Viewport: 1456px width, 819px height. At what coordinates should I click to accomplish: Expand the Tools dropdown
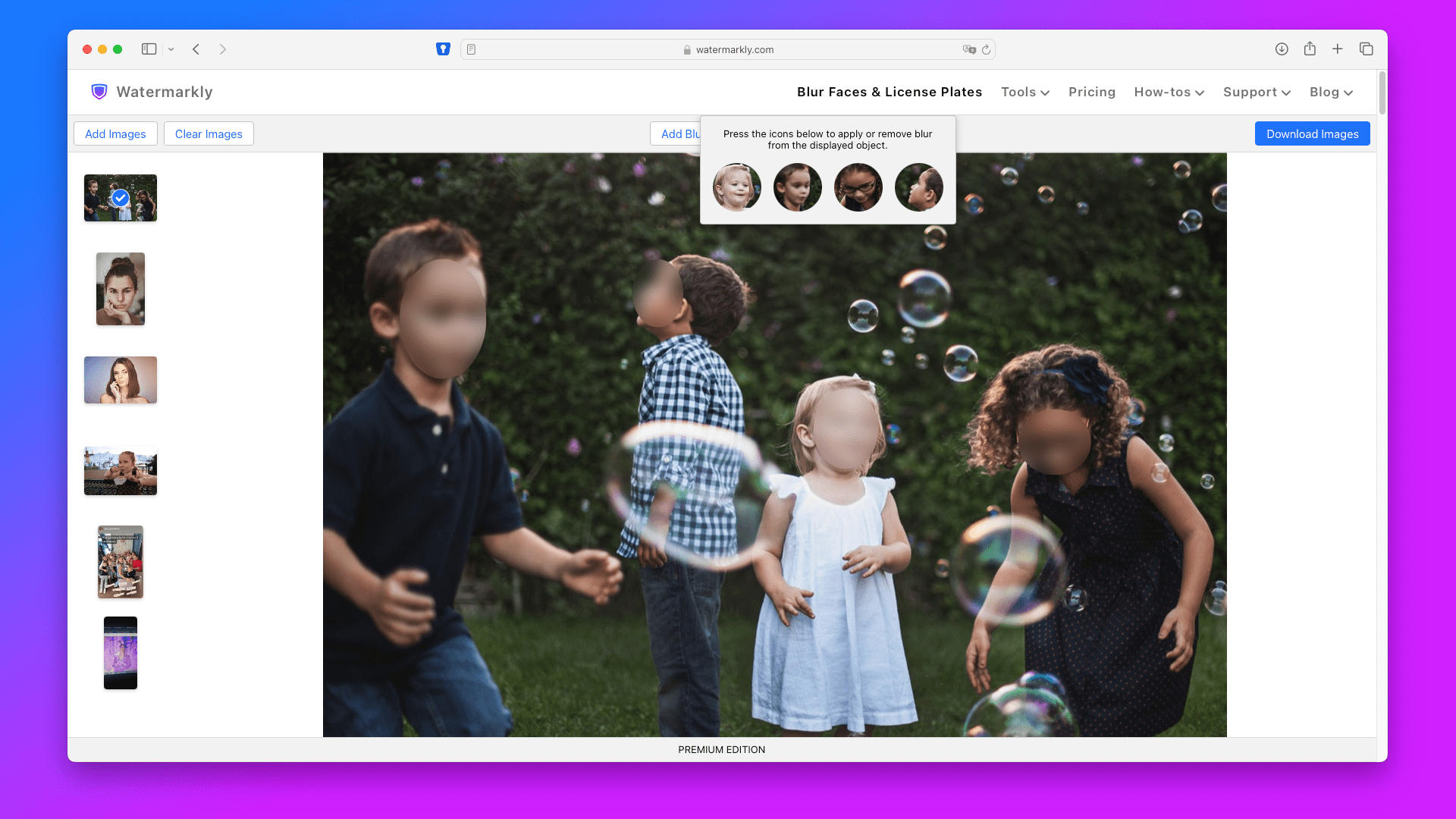[1024, 92]
